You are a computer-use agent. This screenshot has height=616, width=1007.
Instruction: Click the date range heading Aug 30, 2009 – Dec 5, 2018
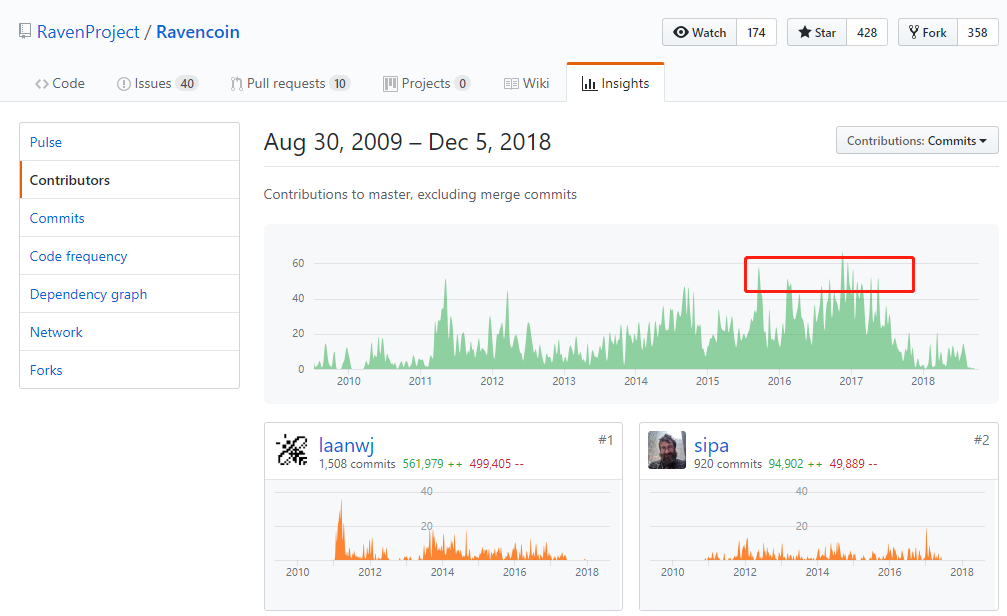tap(407, 142)
